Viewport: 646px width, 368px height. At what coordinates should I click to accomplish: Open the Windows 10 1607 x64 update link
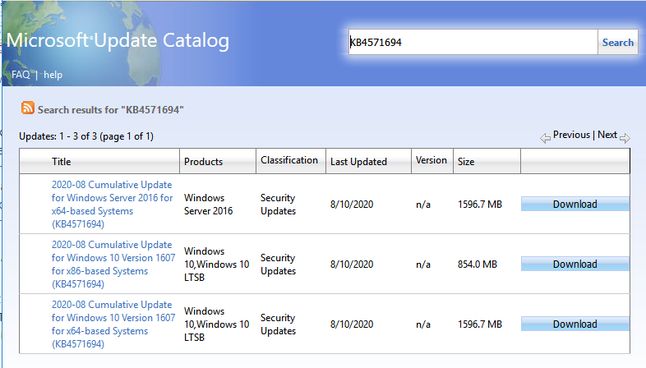point(113,324)
